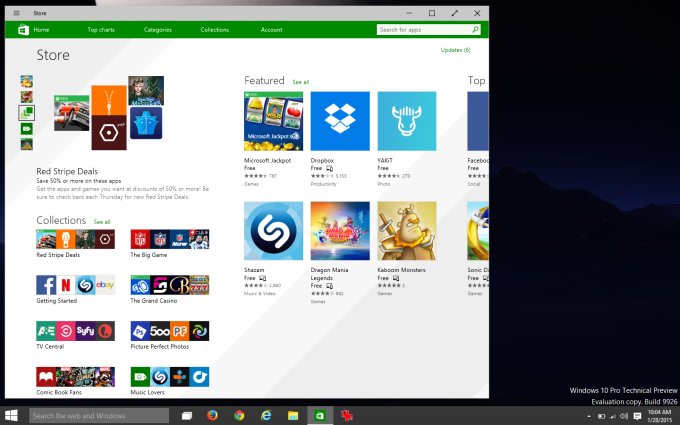The image size is (680, 425).
Task: Click the search magnifier icon
Action: coord(480,30)
